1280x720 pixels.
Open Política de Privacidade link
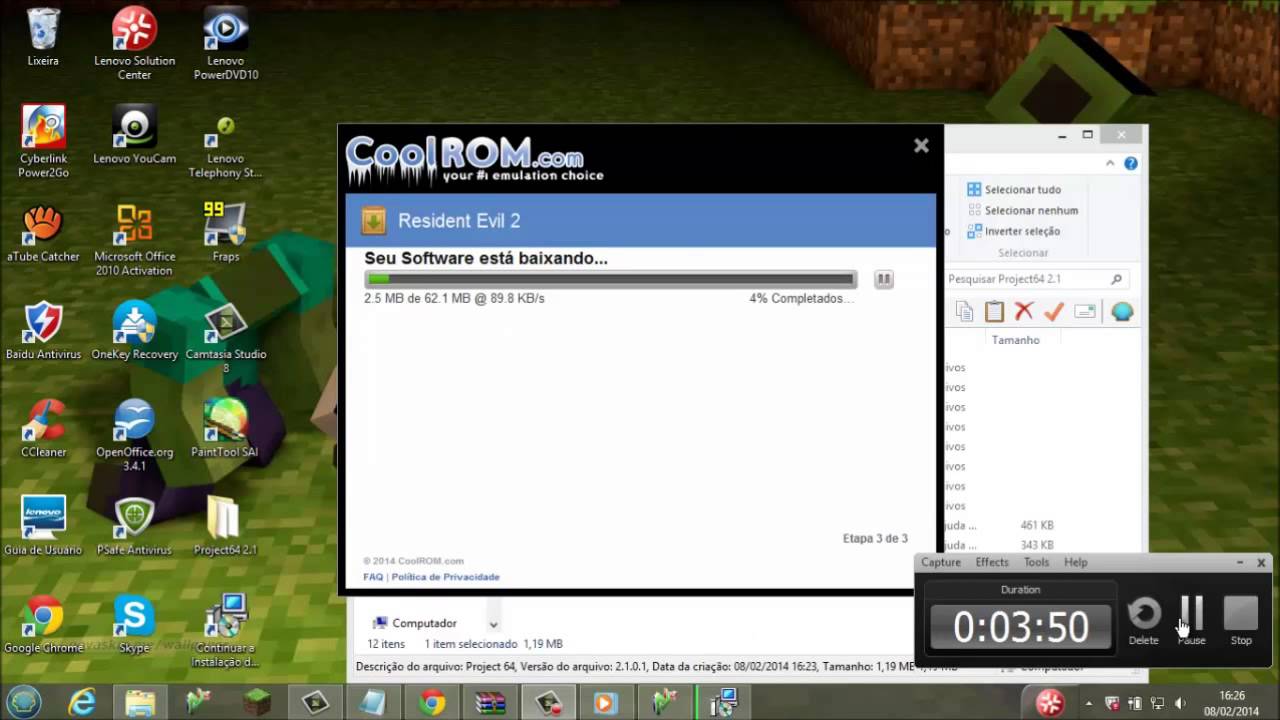(445, 577)
